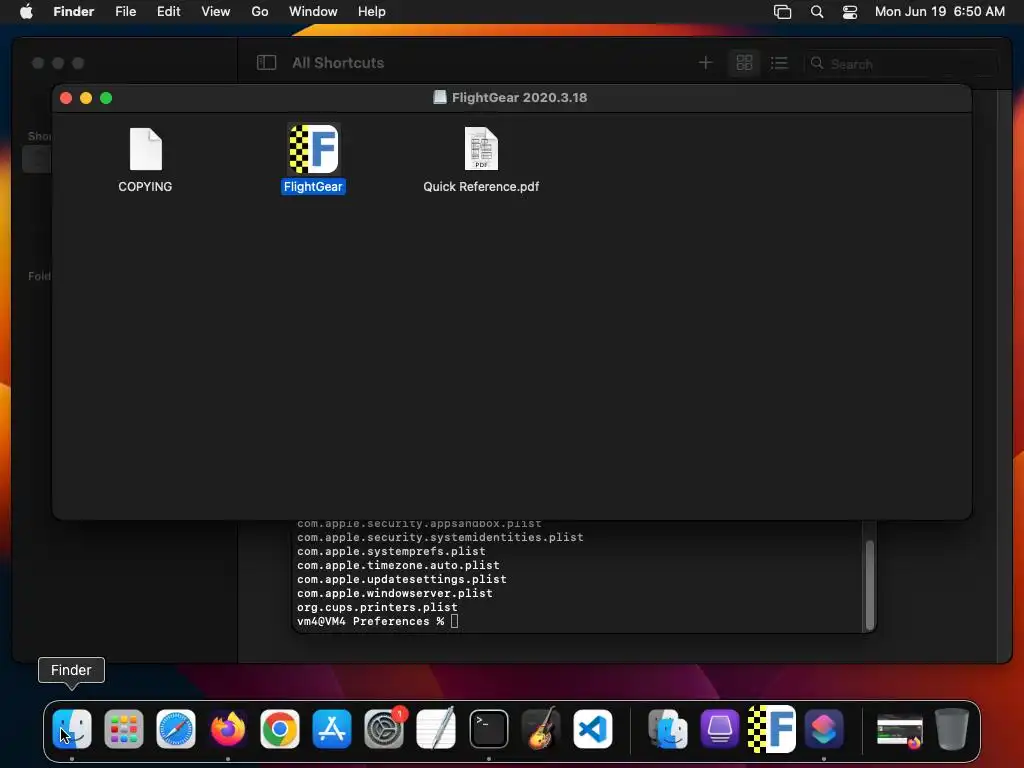The height and width of the screenshot is (768, 1024).
Task: Open the Finder menu in menu bar
Action: (74, 11)
